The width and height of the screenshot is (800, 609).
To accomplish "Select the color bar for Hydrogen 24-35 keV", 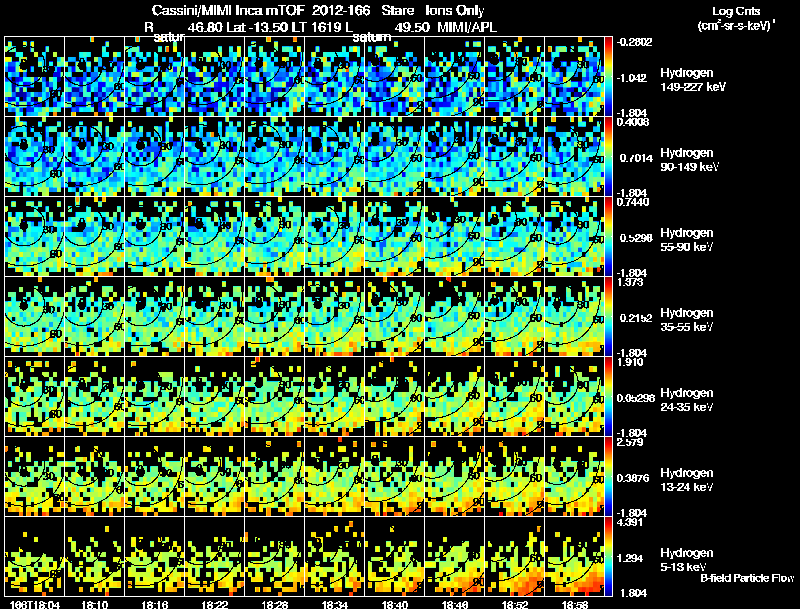I will pyautogui.click(x=608, y=397).
